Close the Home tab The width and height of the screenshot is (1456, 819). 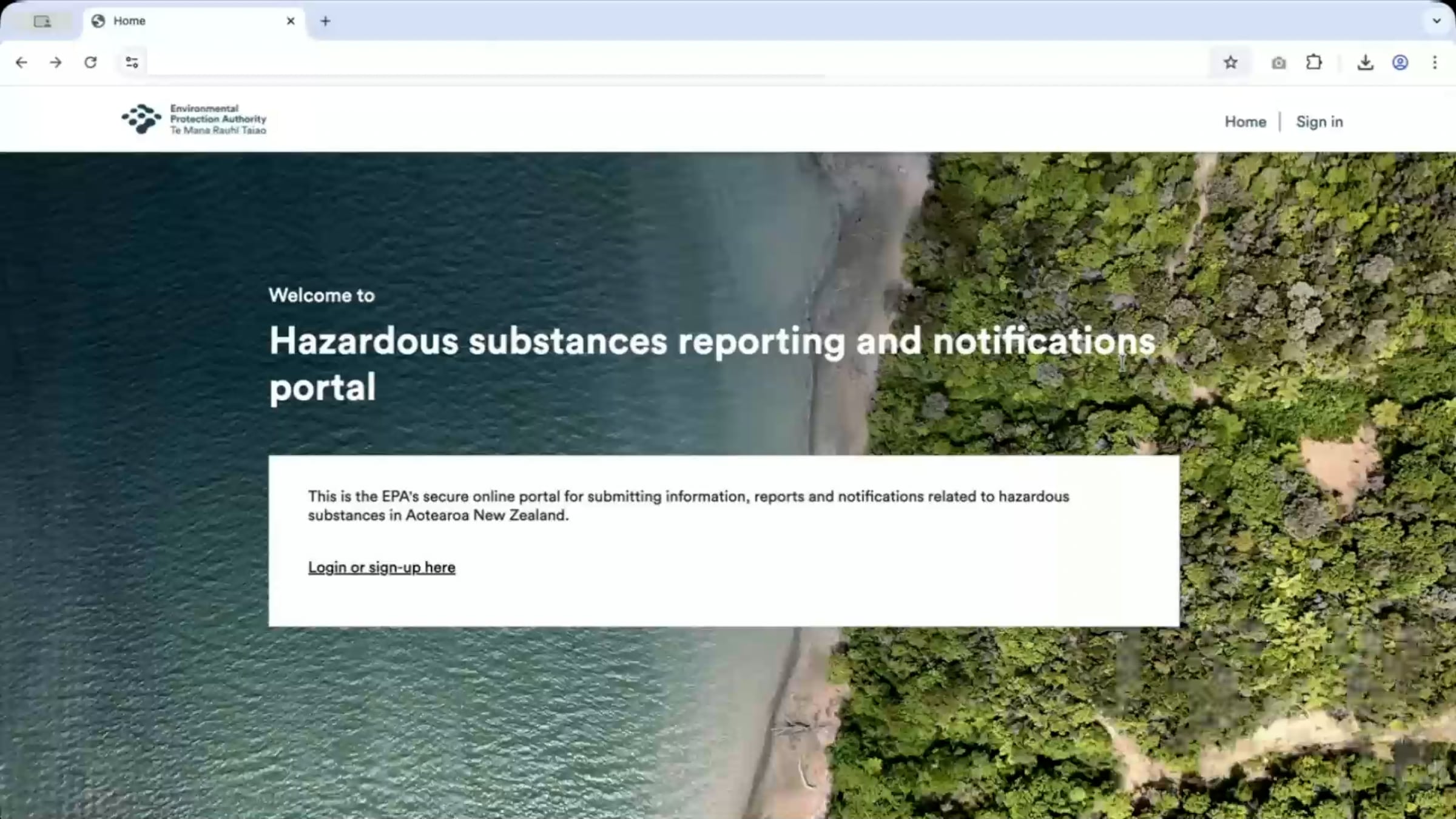pyautogui.click(x=291, y=21)
